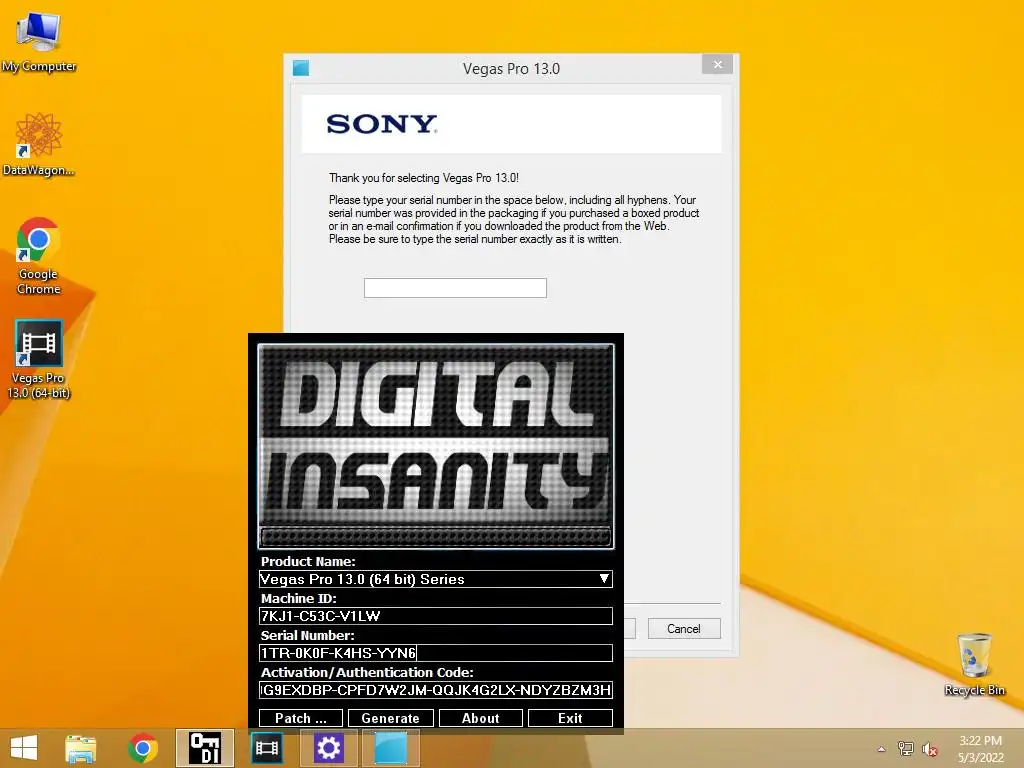Click the Exit button in keygen

[570, 718]
